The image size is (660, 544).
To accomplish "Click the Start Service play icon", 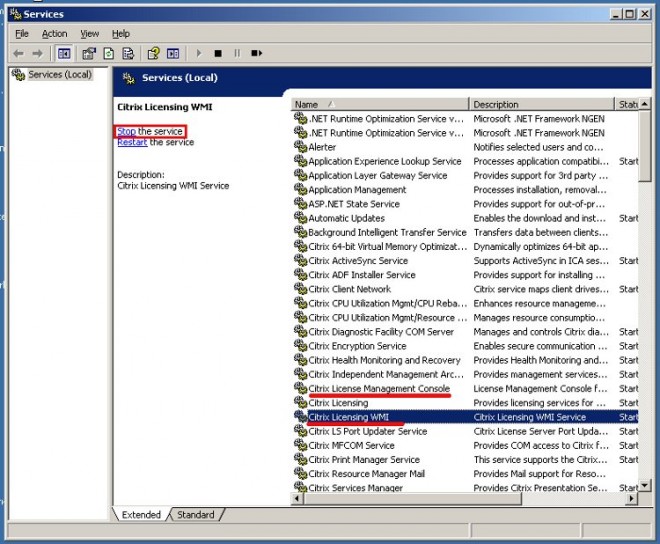I will 199,53.
